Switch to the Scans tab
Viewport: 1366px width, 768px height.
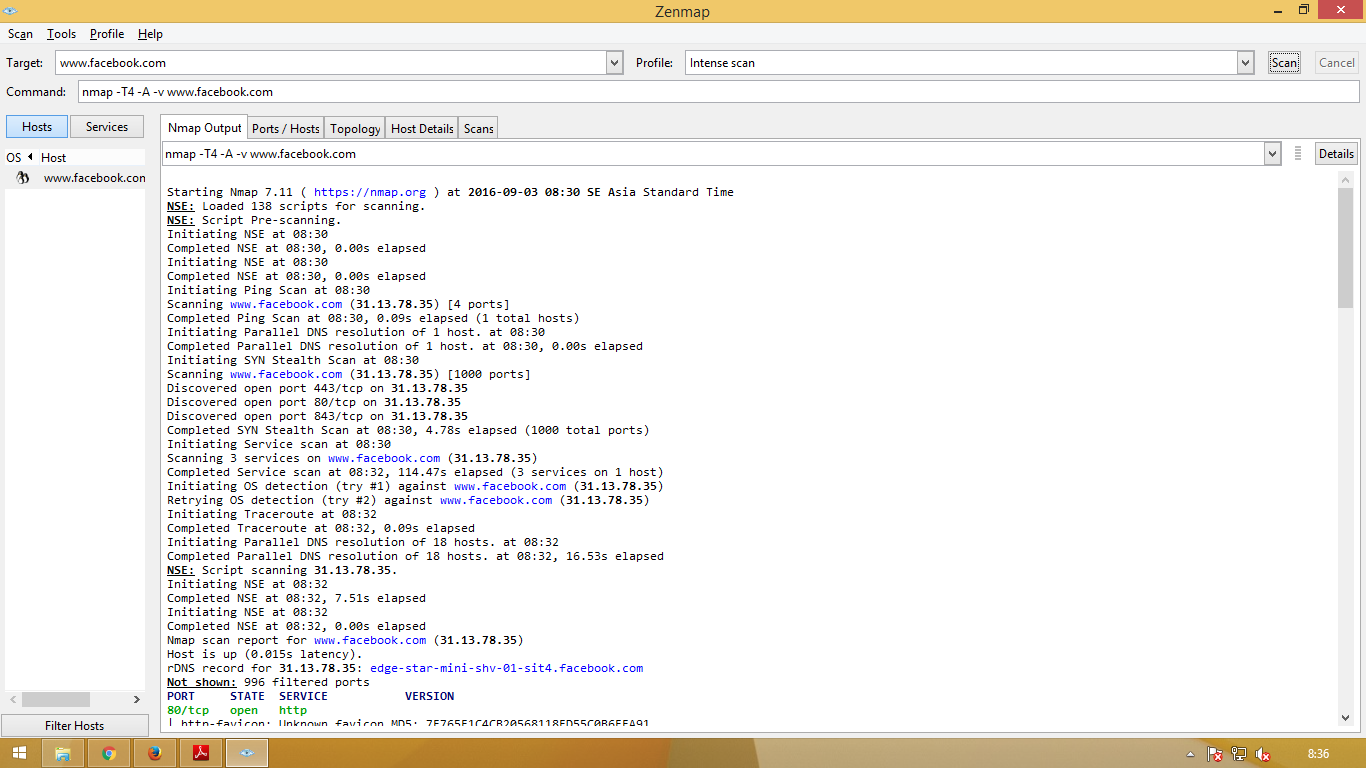tap(479, 128)
